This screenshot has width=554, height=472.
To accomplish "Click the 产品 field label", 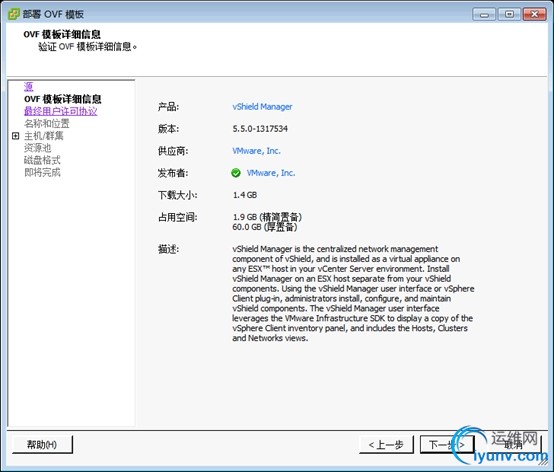I will point(169,107).
